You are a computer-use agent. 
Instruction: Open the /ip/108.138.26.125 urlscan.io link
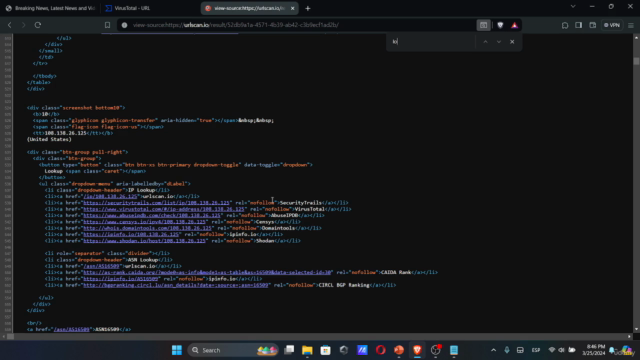tap(111, 196)
